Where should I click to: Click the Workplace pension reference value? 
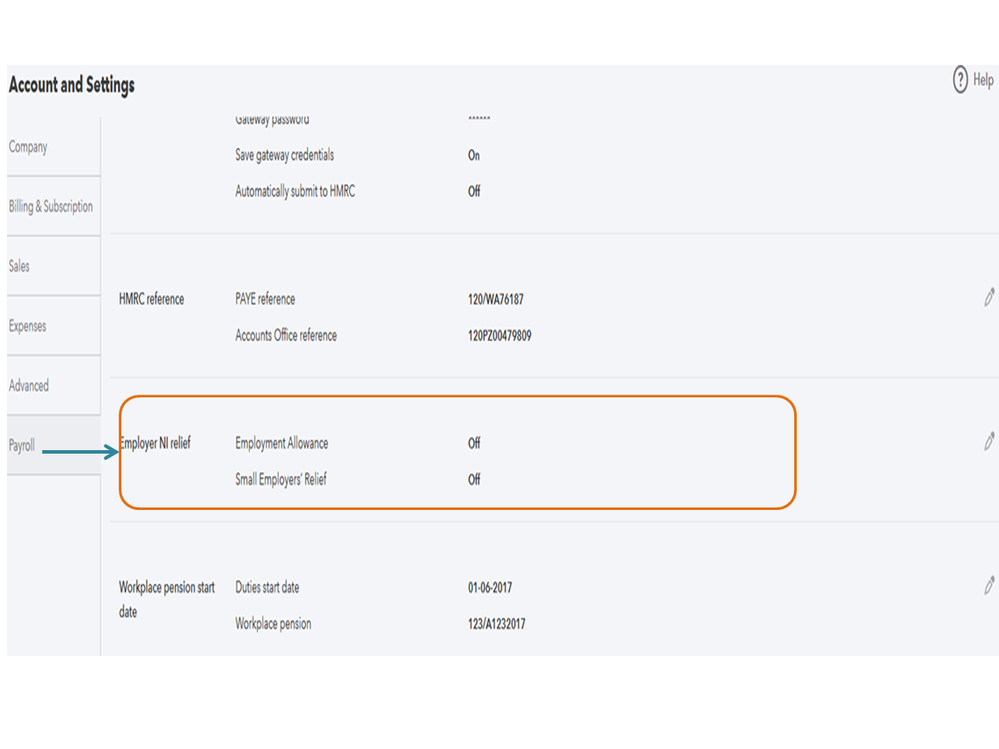(x=497, y=624)
